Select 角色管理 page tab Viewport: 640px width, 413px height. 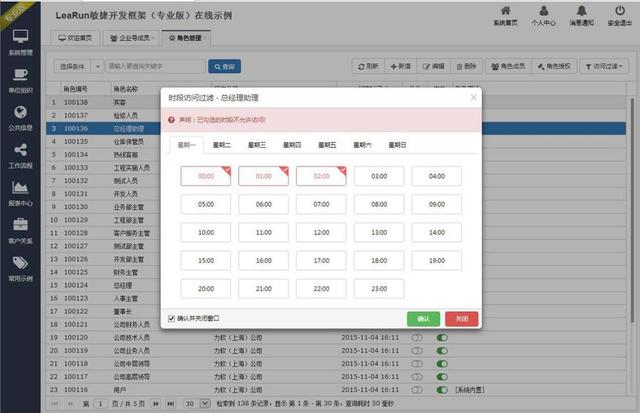[x=187, y=38]
